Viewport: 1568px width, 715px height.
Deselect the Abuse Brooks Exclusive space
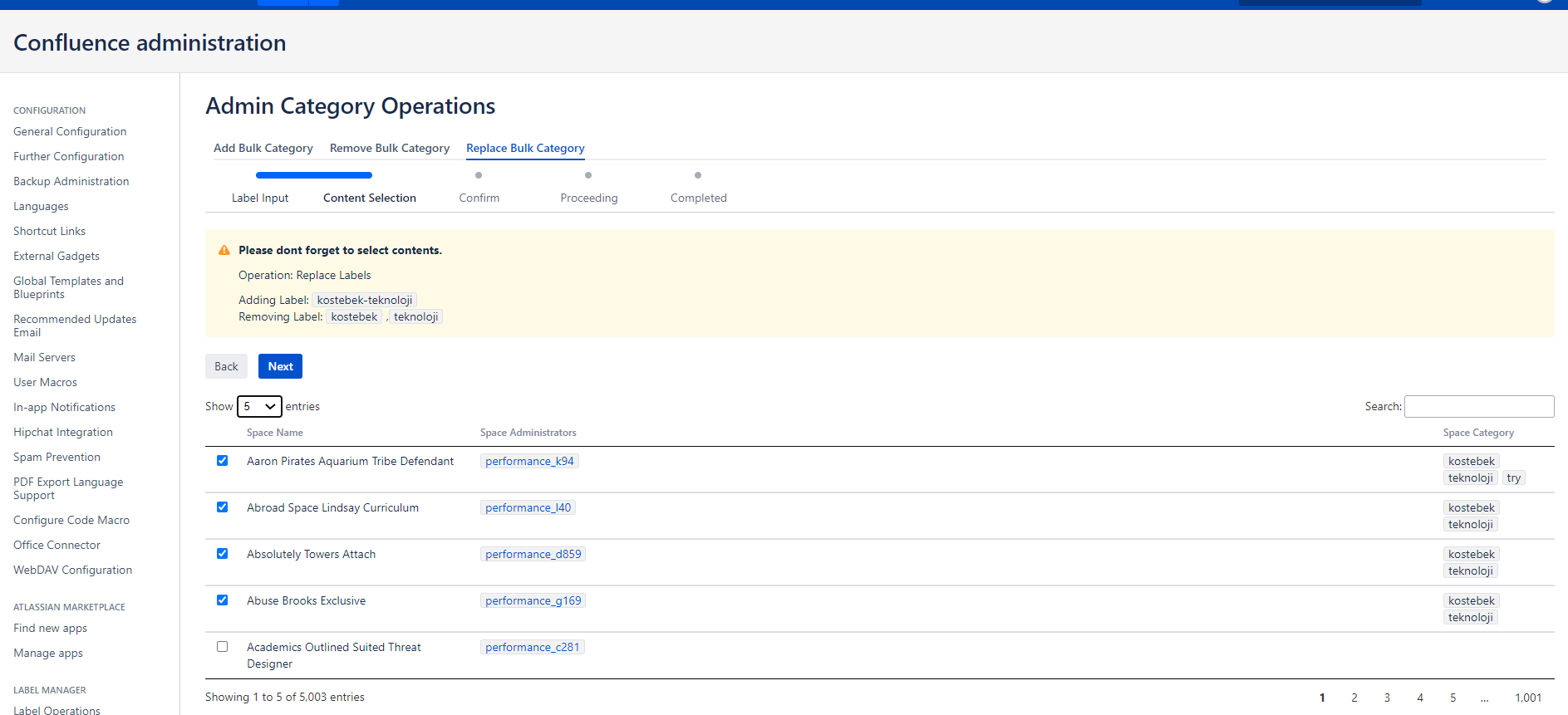coord(222,600)
